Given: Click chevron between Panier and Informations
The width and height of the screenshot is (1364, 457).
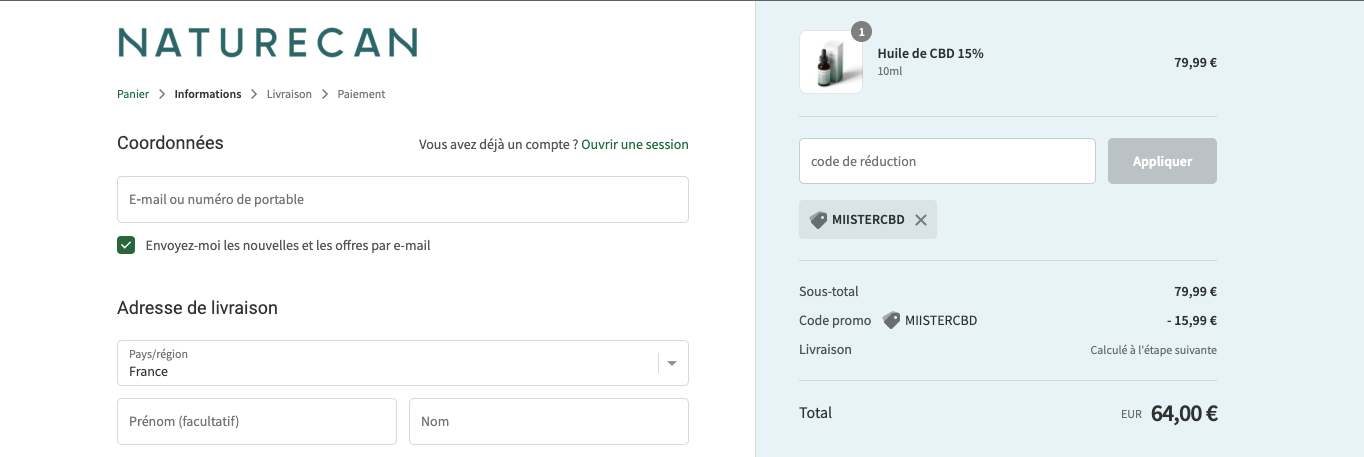Looking at the screenshot, I should 162,94.
